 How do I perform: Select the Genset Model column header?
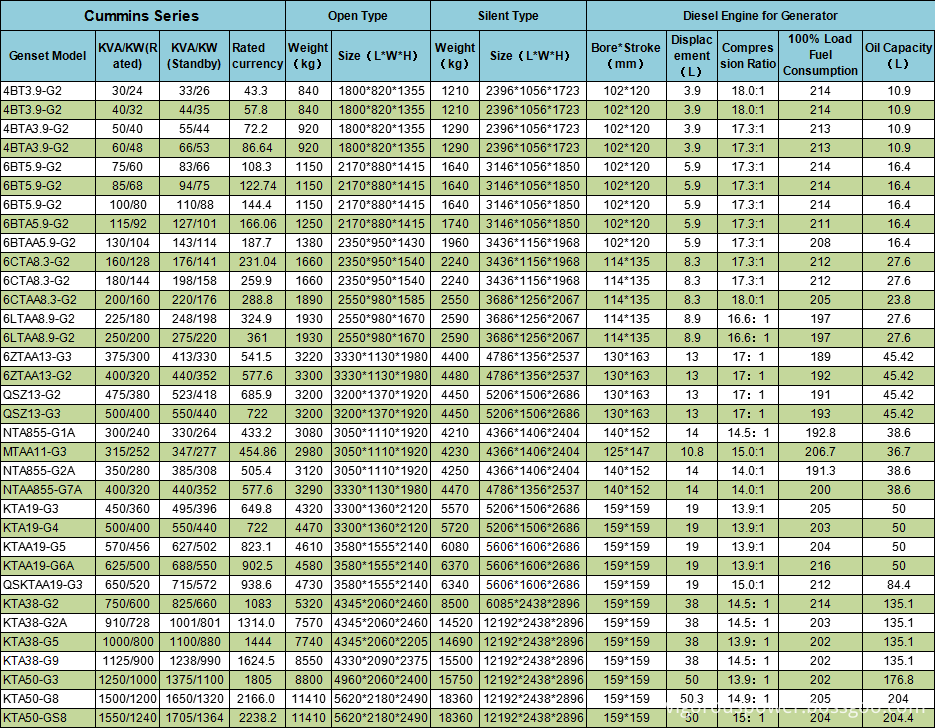click(x=47, y=55)
